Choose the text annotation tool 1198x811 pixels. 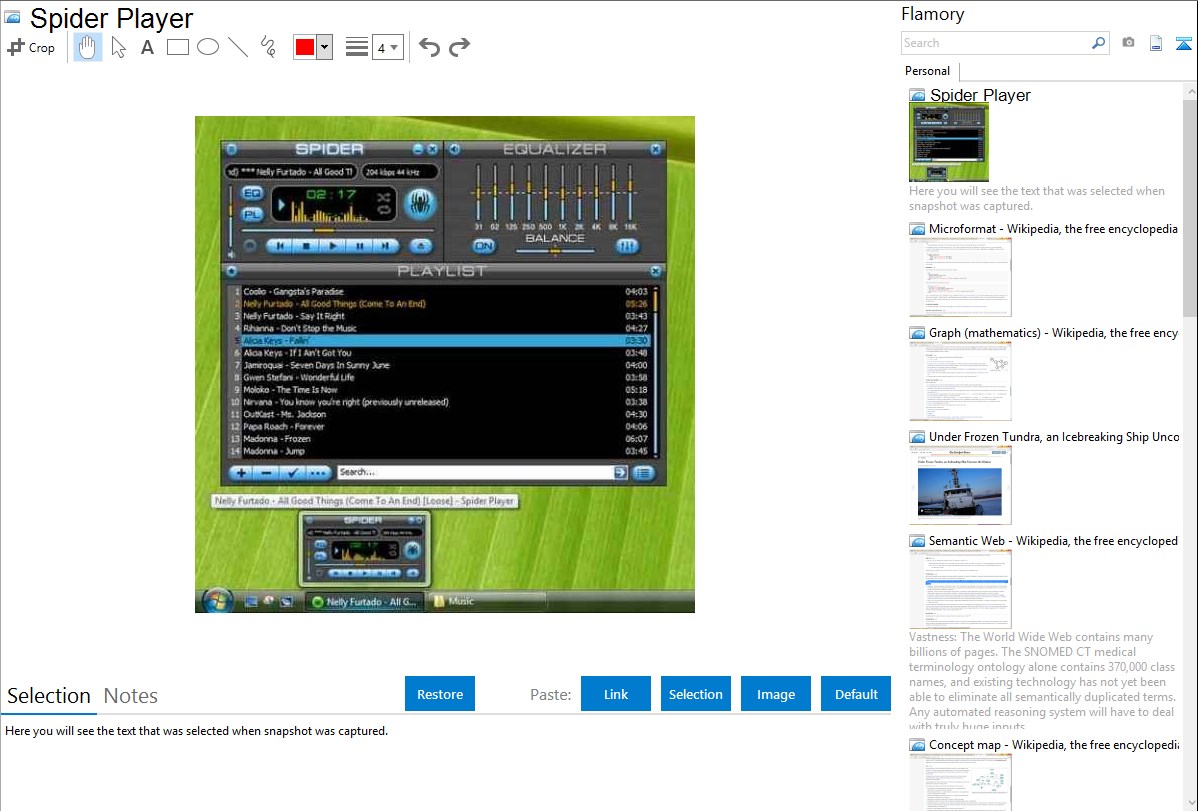[x=147, y=47]
